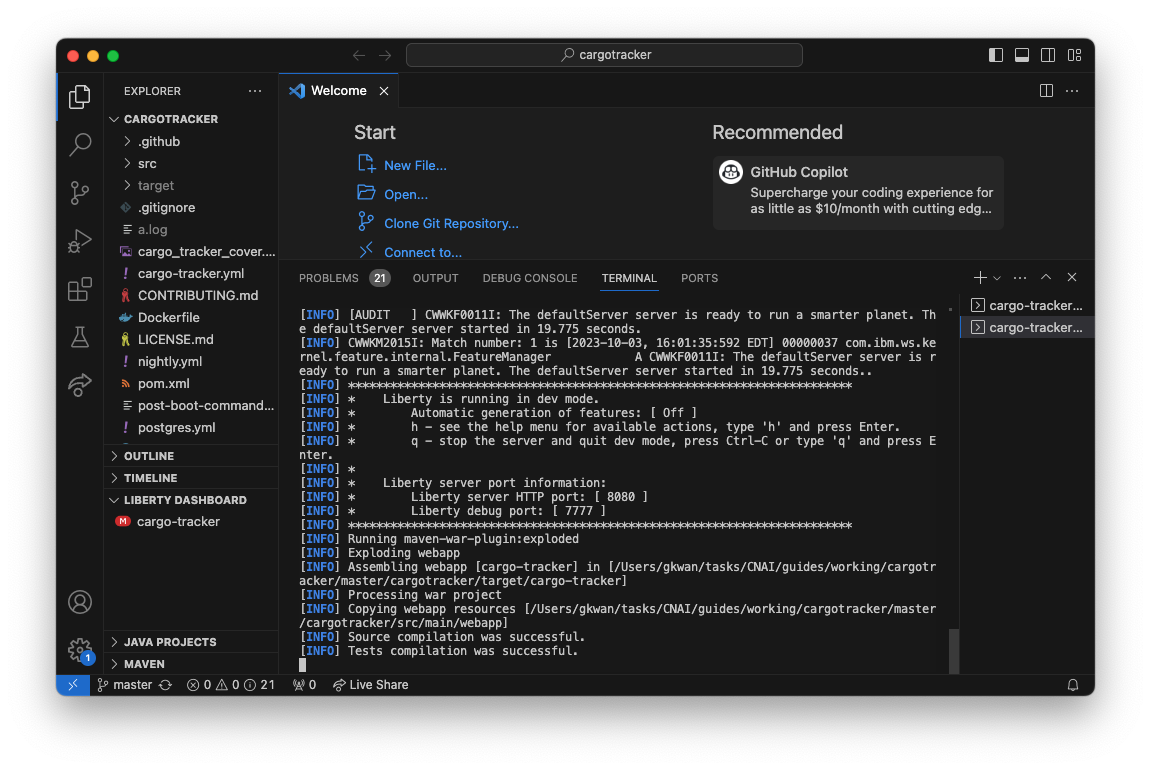Click the notifications bell in status bar
This screenshot has height=770, width=1151.
tap(1073, 685)
